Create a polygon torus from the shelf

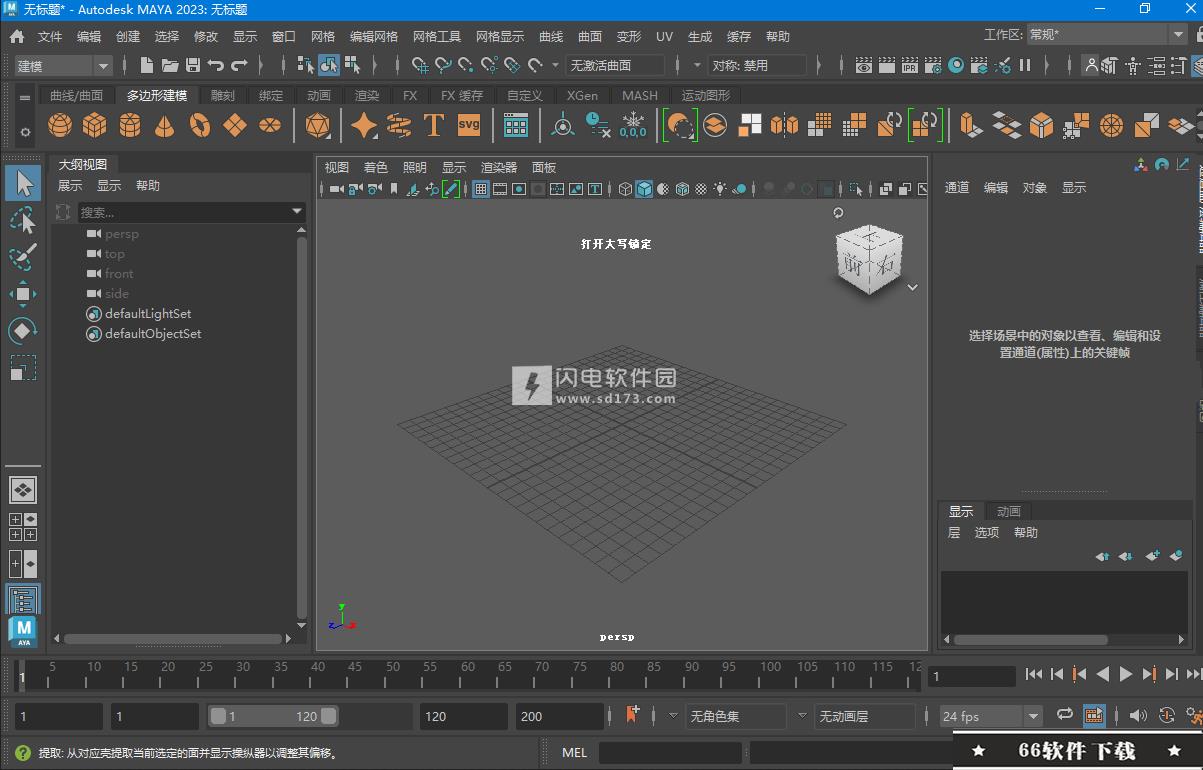point(200,125)
